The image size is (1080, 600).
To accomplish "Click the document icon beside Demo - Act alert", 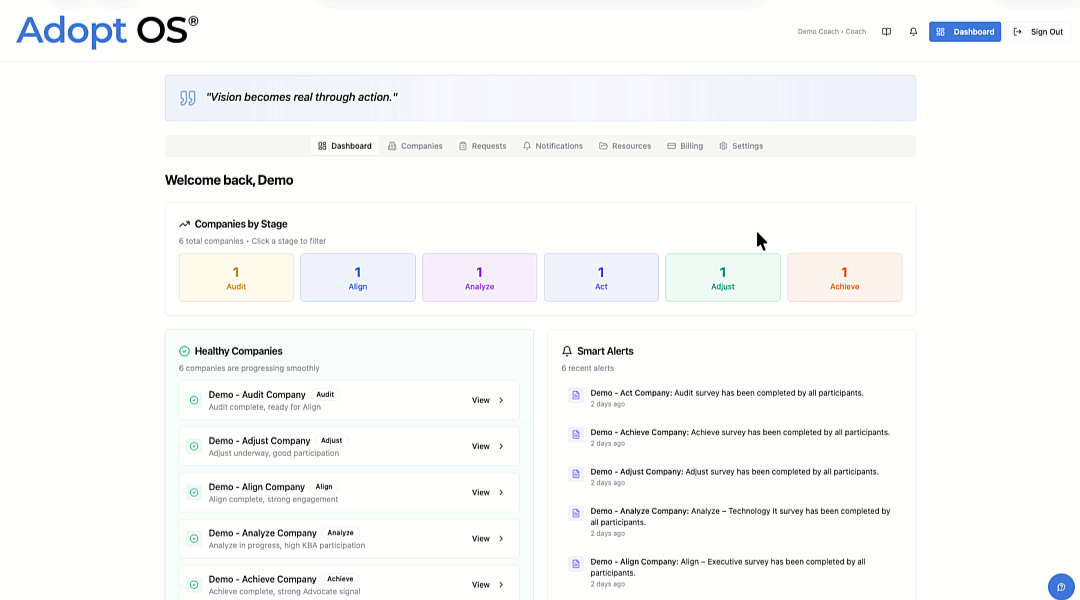I will (575, 392).
